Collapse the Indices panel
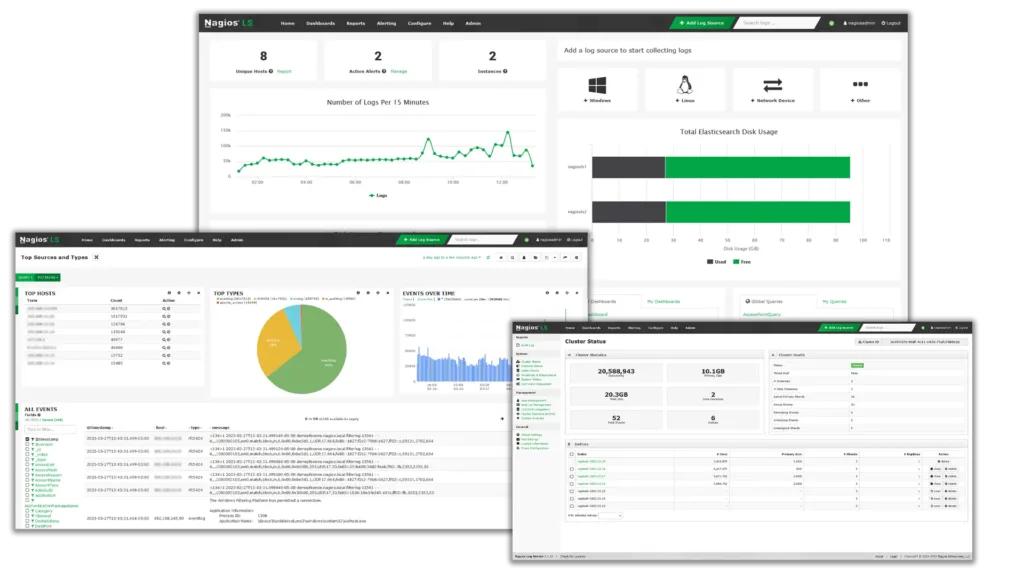Viewport: 1024px width, 576px height. coord(569,444)
